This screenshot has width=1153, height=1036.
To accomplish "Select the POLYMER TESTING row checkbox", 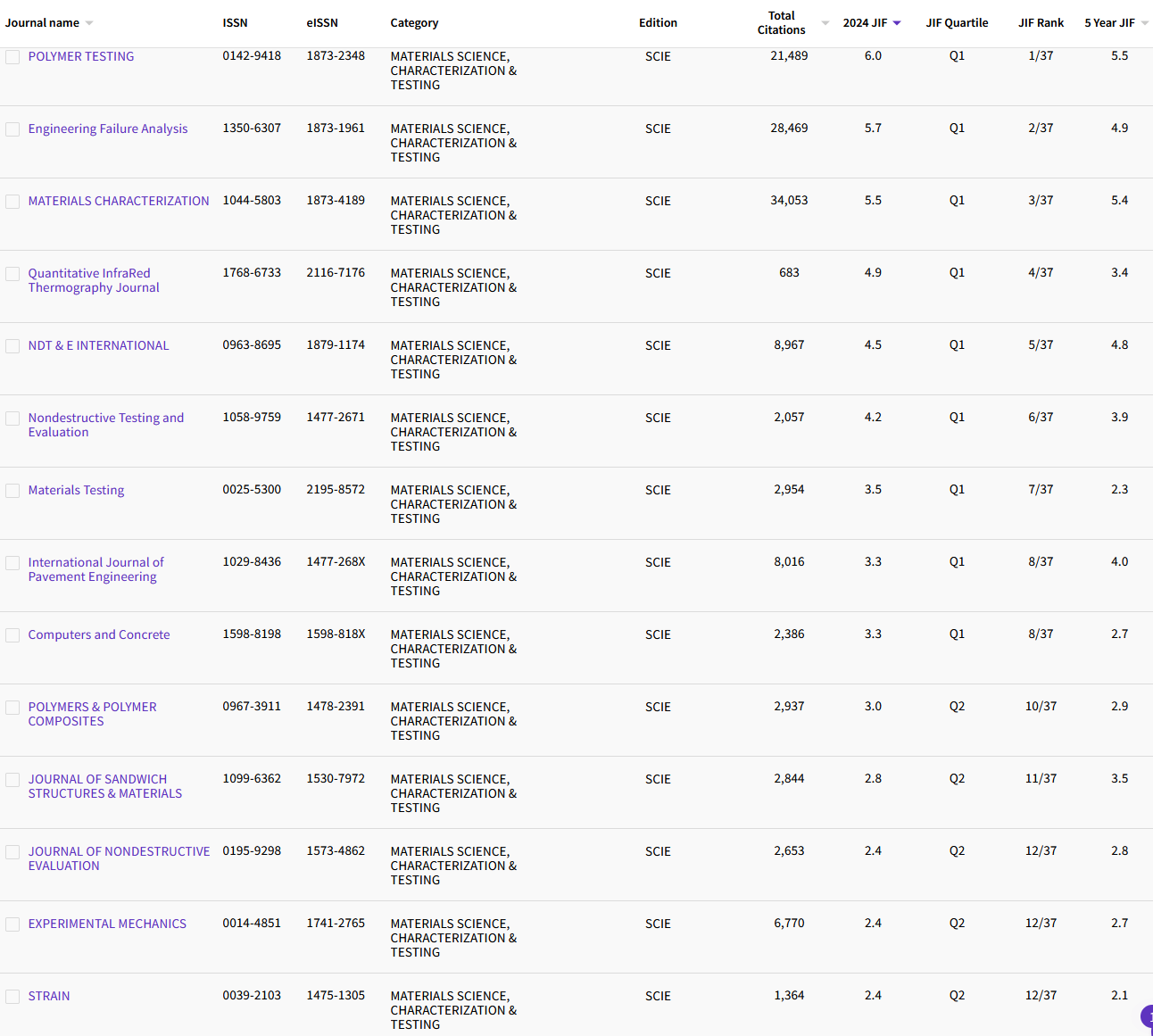I will tap(12, 56).
